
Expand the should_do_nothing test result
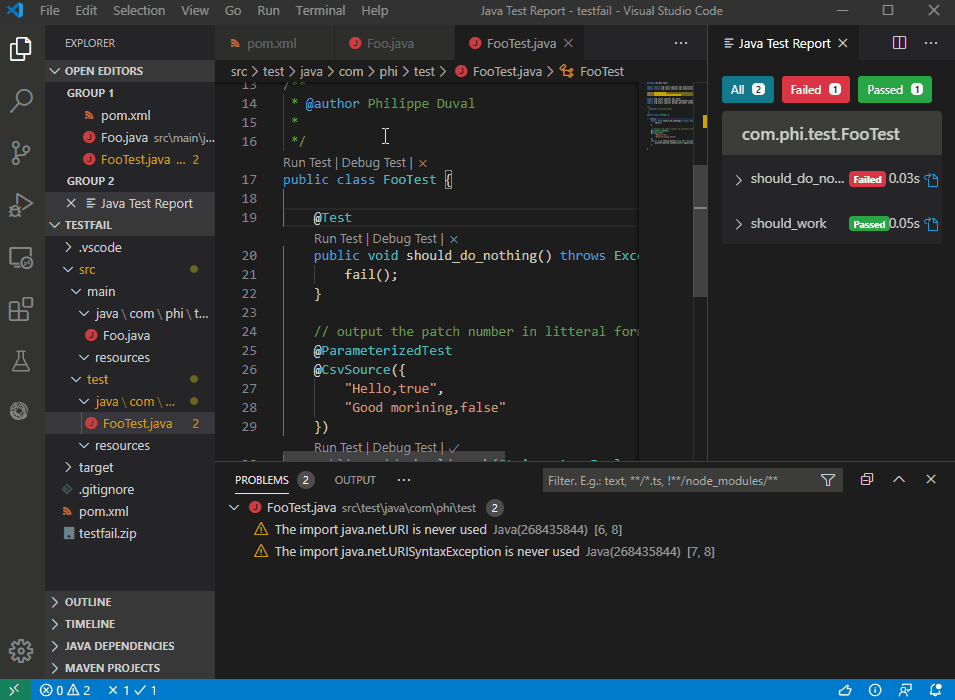tap(738, 180)
